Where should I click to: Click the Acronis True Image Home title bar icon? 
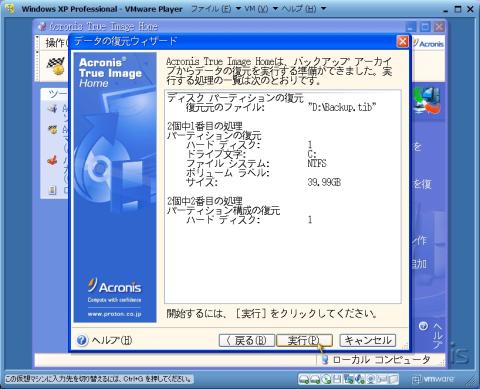pos(42,26)
